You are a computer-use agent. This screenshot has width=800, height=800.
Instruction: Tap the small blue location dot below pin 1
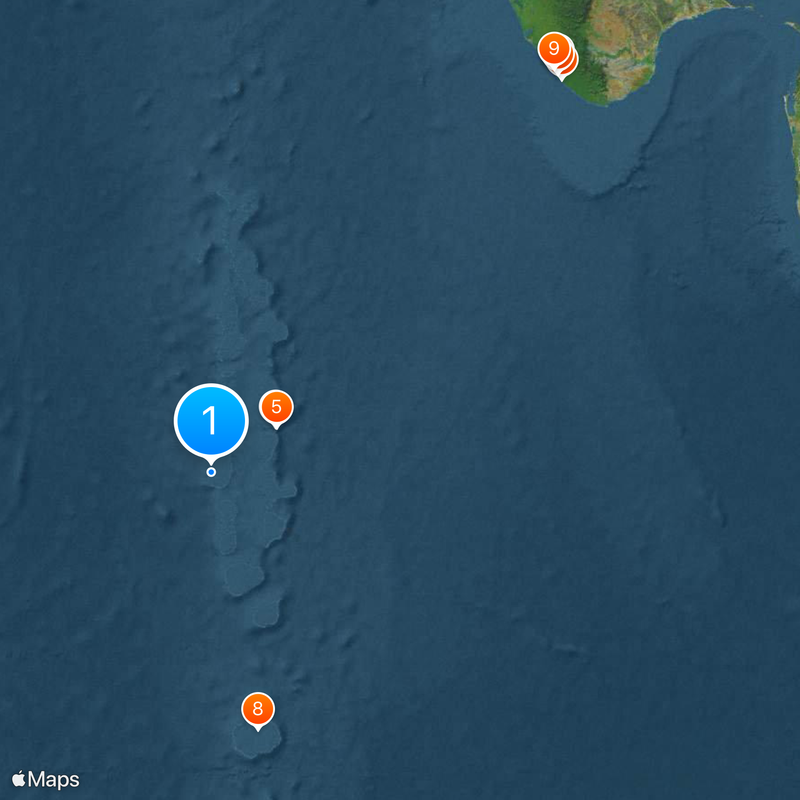tap(211, 472)
